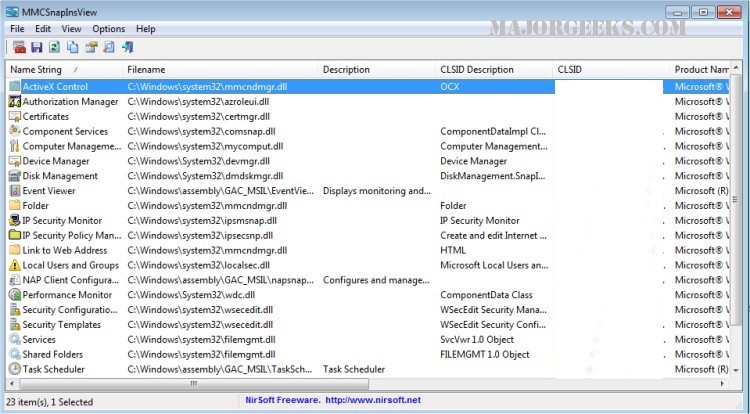Image resolution: width=750 pixels, height=414 pixels.
Task: Click the FILEMGMT 1.0 Object cell
Action: 485,354
